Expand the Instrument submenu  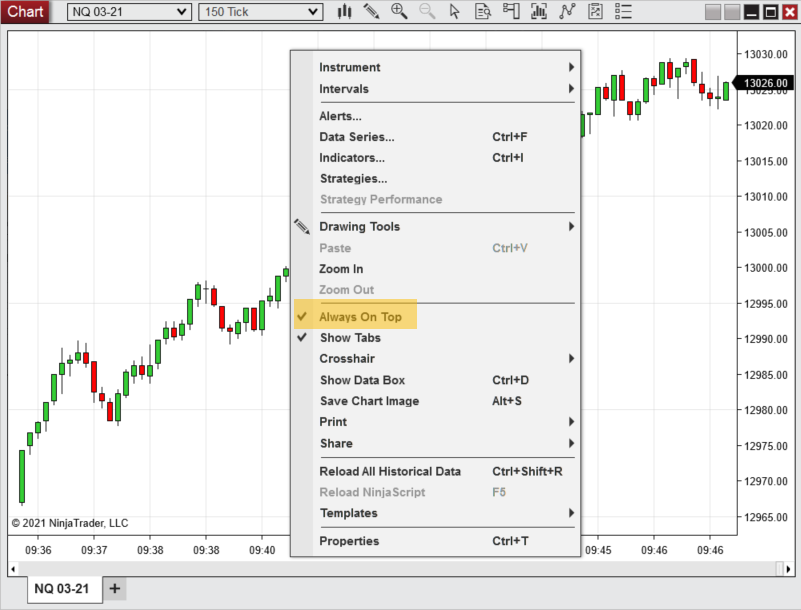point(435,67)
